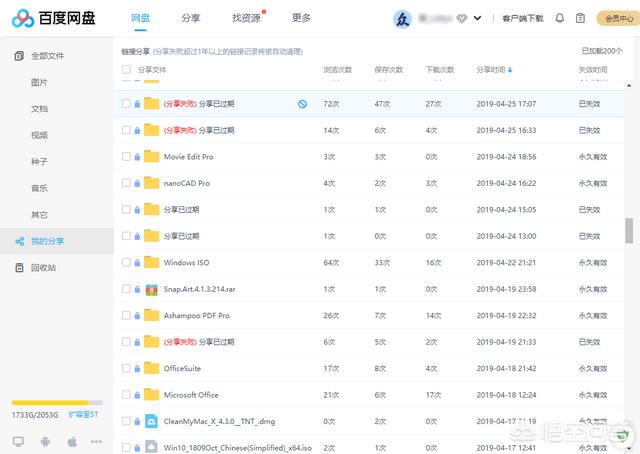Check the Microsoft Office row checkbox
Image resolution: width=640 pixels, height=454 pixels.
[x=127, y=394]
